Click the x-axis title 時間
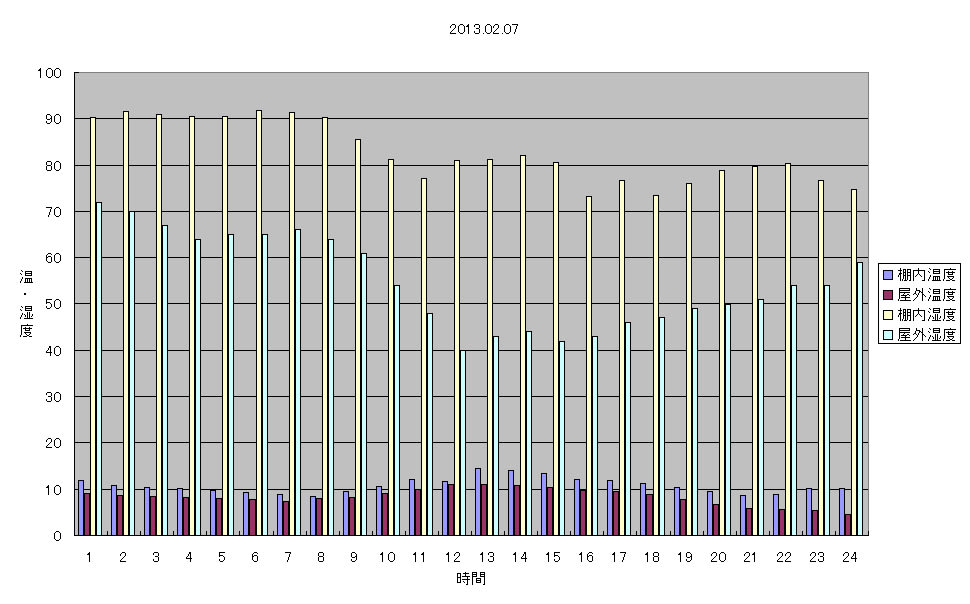The height and width of the screenshot is (604, 970). pos(471,579)
